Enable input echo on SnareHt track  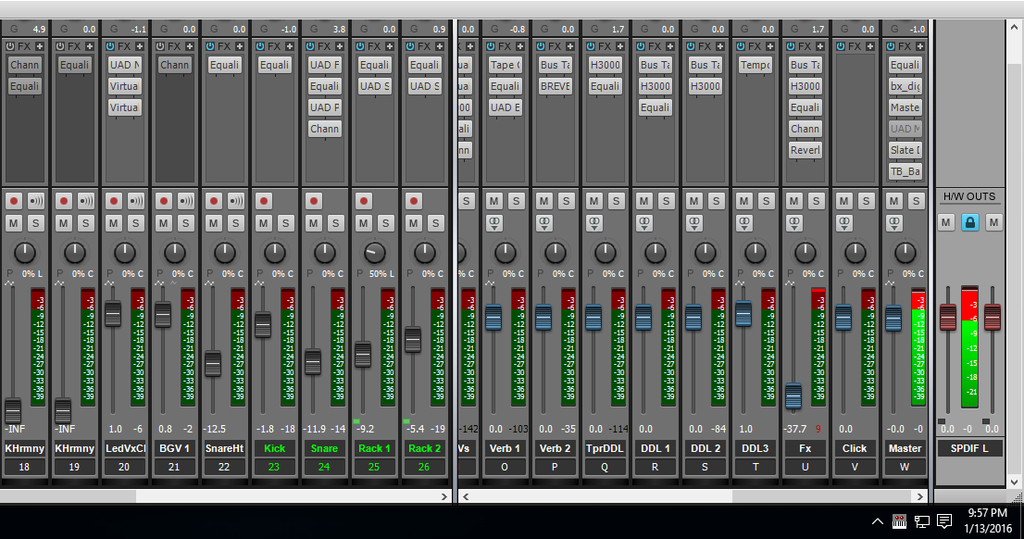236,201
